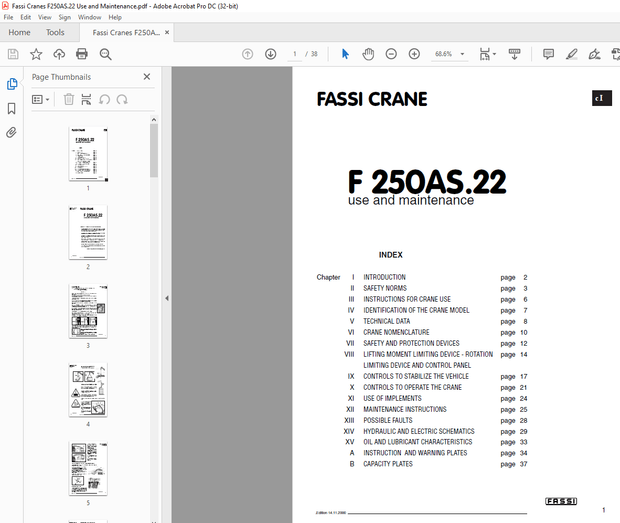
Task: Open the File menu
Action: (x=8, y=17)
